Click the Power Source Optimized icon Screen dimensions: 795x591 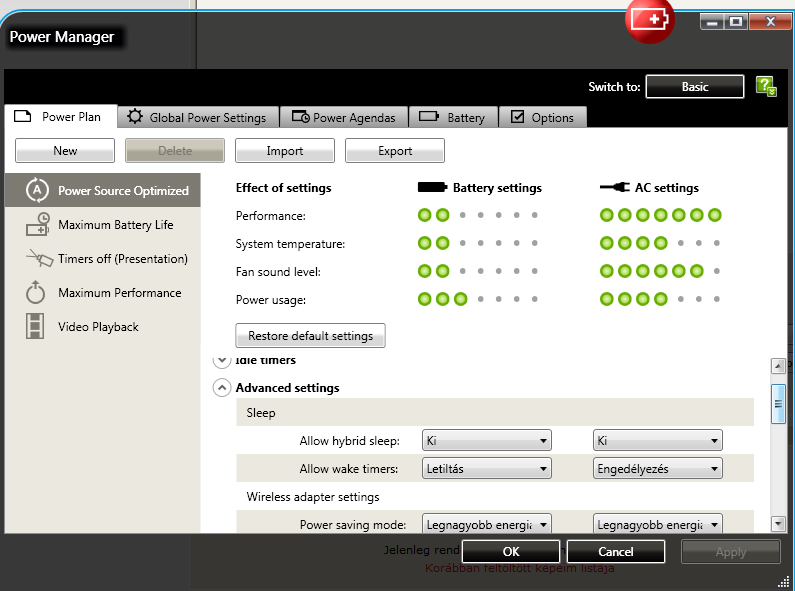[x=37, y=190]
